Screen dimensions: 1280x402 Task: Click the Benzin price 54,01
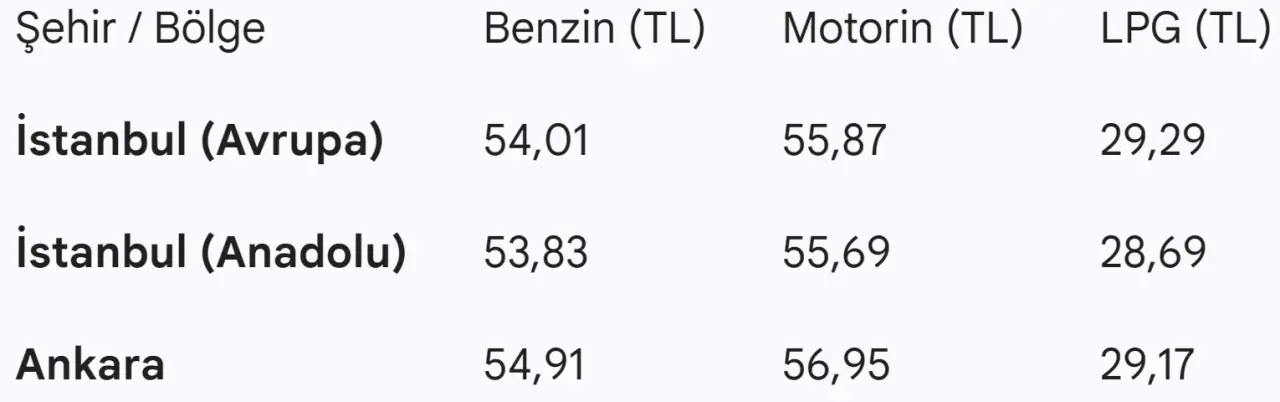coord(536,141)
